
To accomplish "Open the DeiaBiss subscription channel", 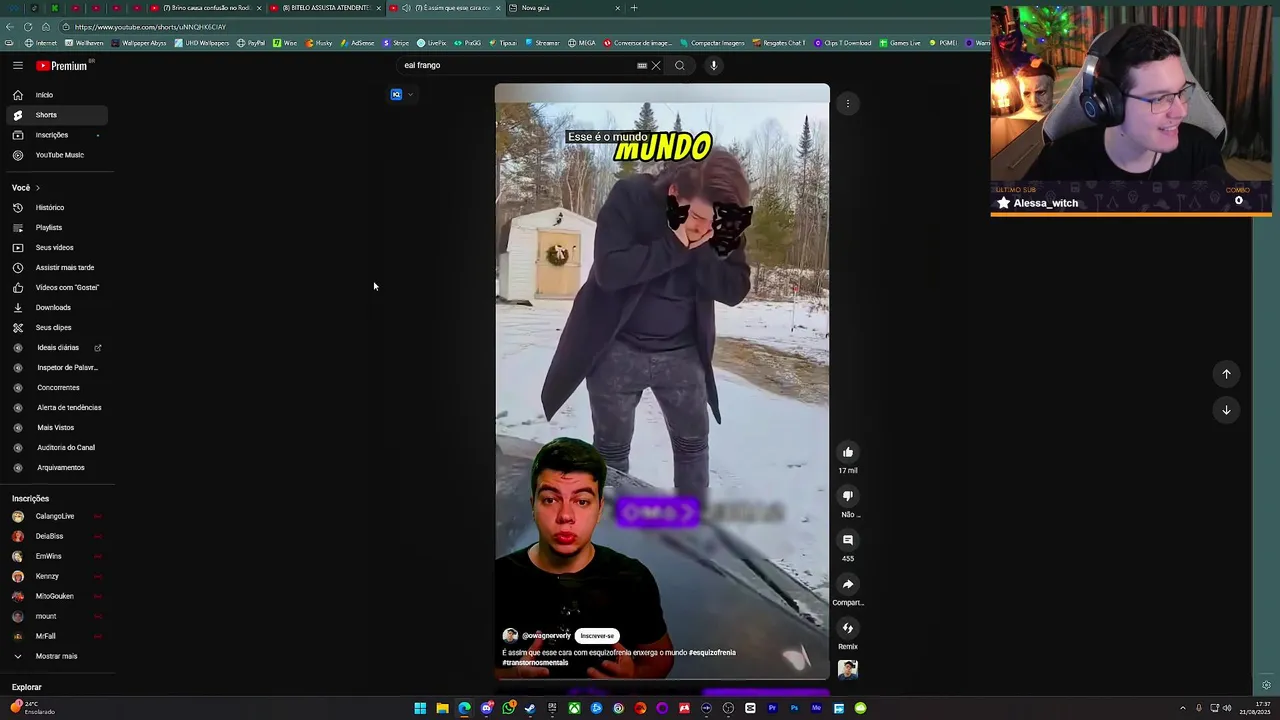I will 58,536.
